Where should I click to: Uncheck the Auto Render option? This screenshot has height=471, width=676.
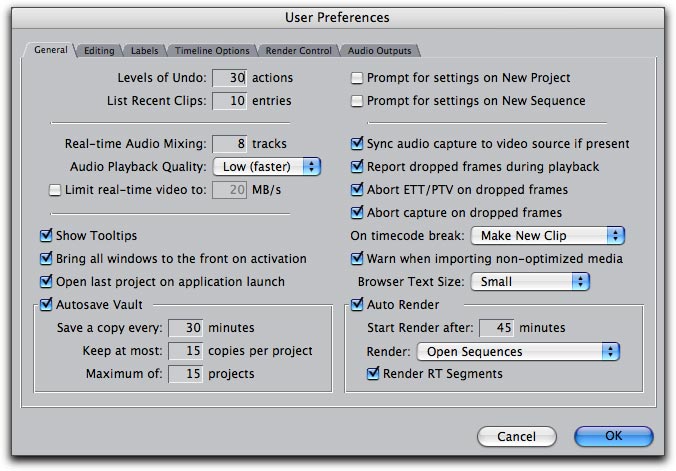coord(357,304)
